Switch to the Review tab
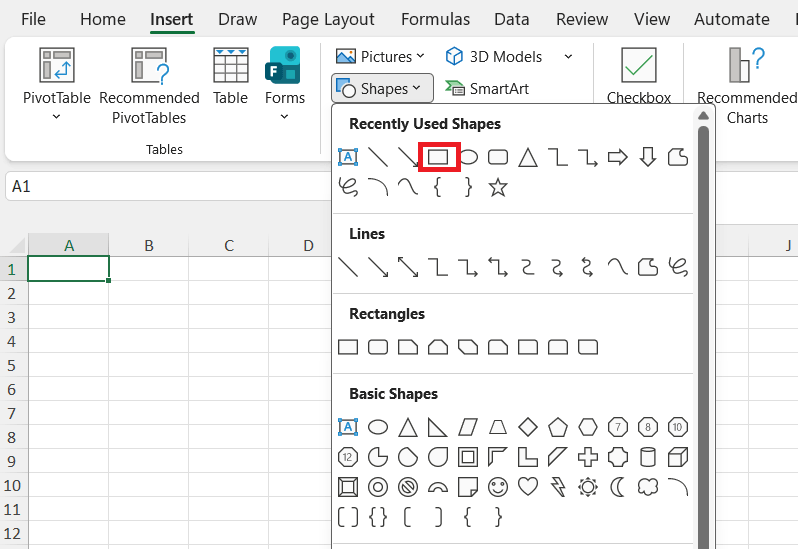The width and height of the screenshot is (798, 549). click(x=582, y=19)
